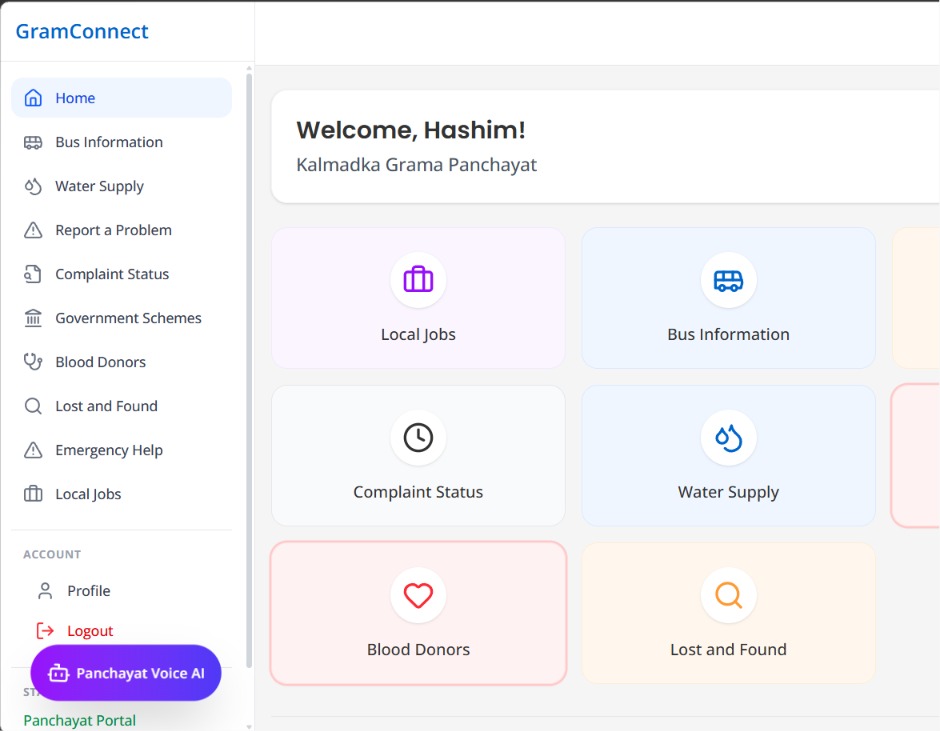Click stethoscope icon beside sidebar Blood Donors
This screenshot has height=731, width=940.
[33, 362]
